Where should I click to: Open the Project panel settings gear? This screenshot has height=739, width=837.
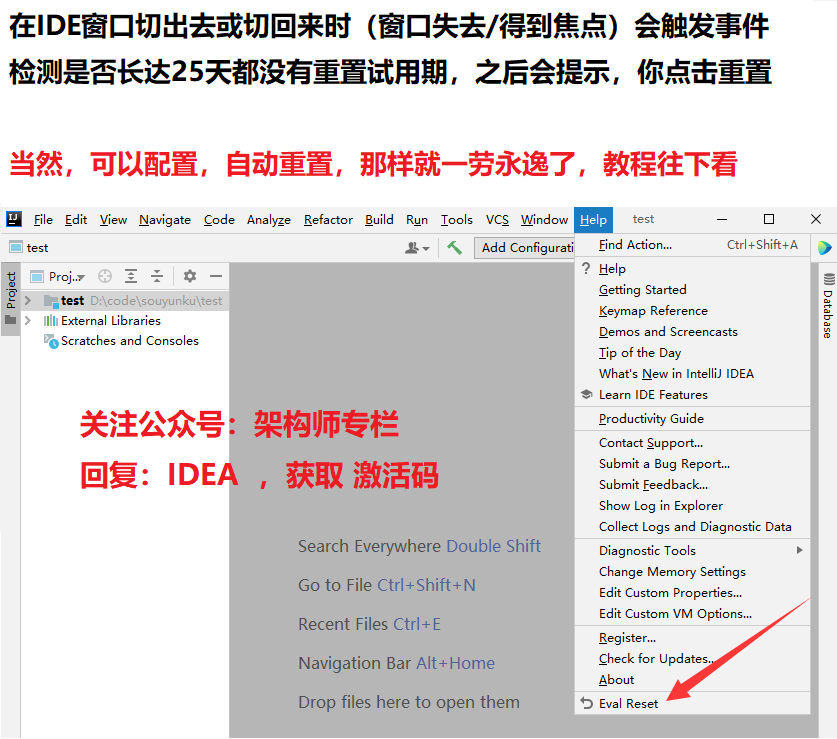point(189,276)
